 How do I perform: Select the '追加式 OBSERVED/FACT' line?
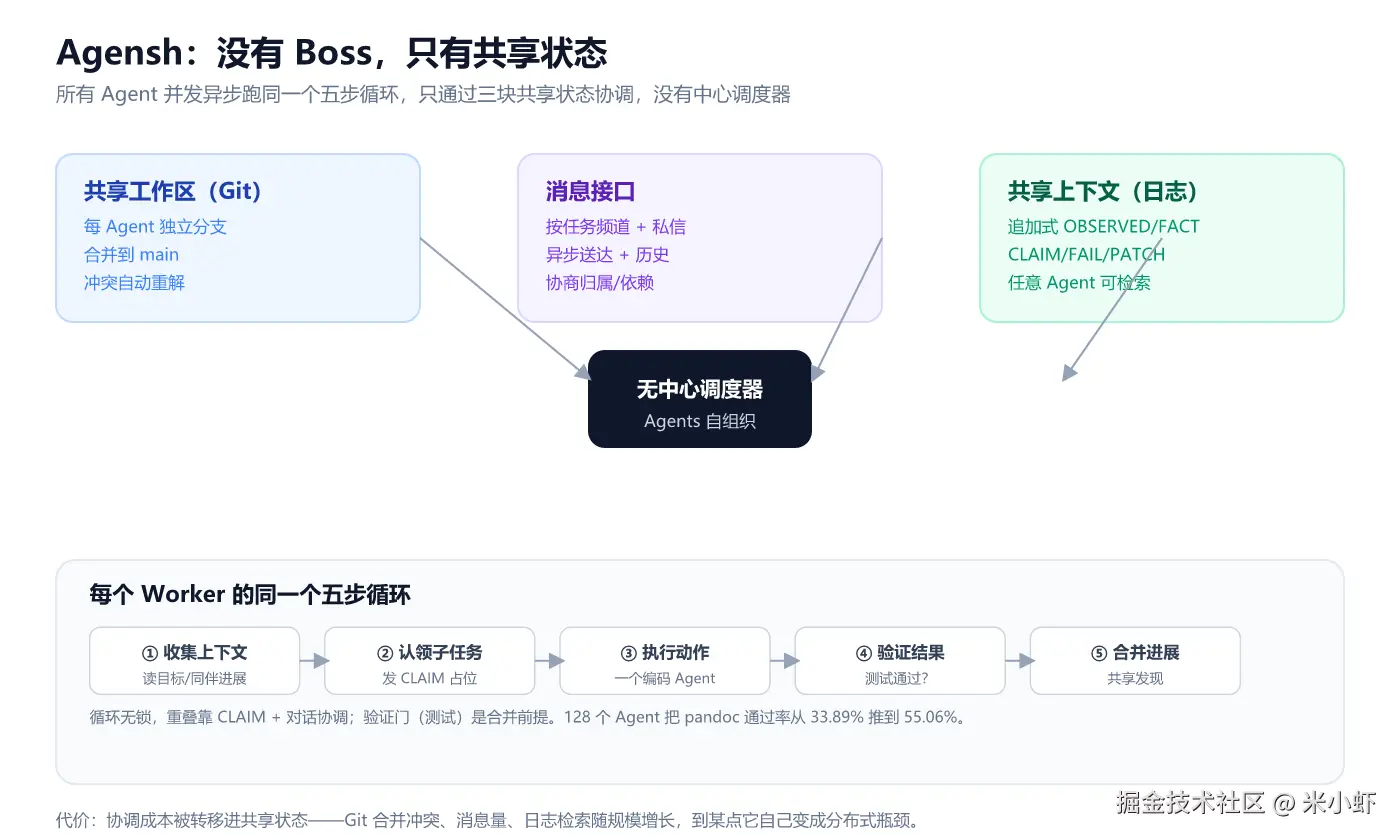pos(1104,227)
